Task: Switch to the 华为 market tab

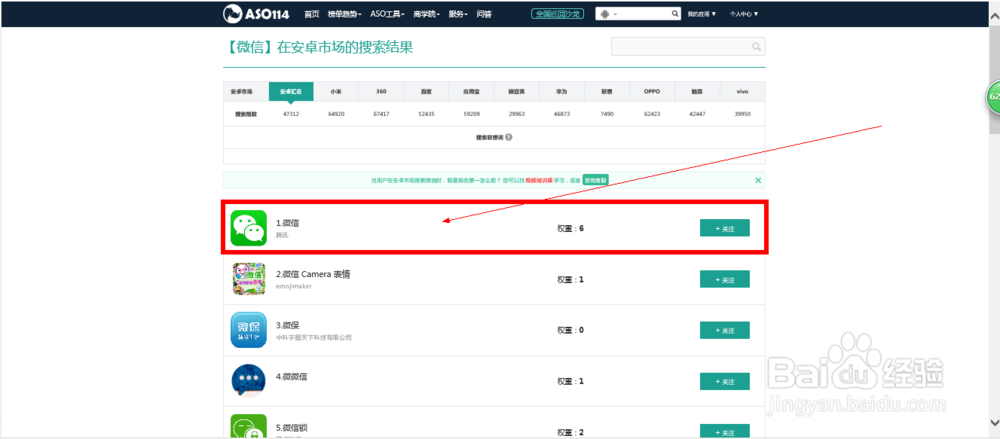Action: (x=561, y=92)
